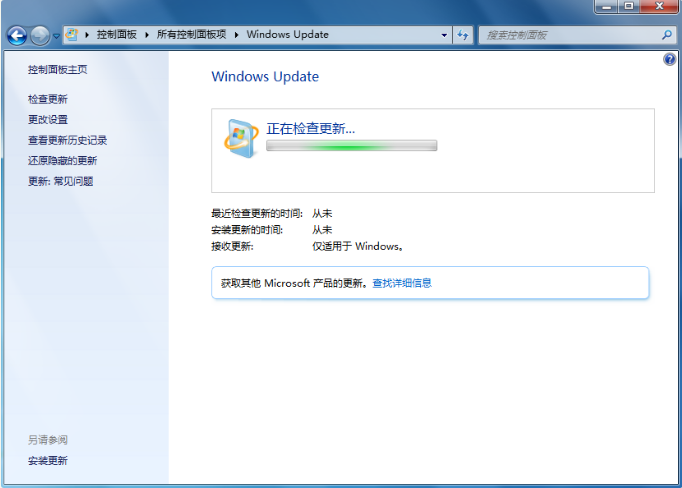This screenshot has height=488, width=682.
Task: Open 更改设置 in the sidebar
Action: coord(48,120)
